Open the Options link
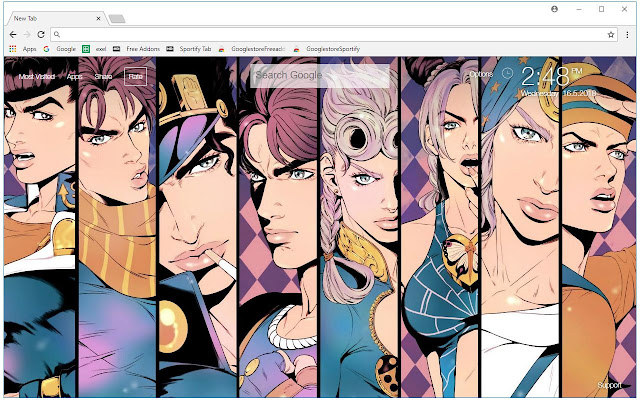640x400 pixels. 481,74
